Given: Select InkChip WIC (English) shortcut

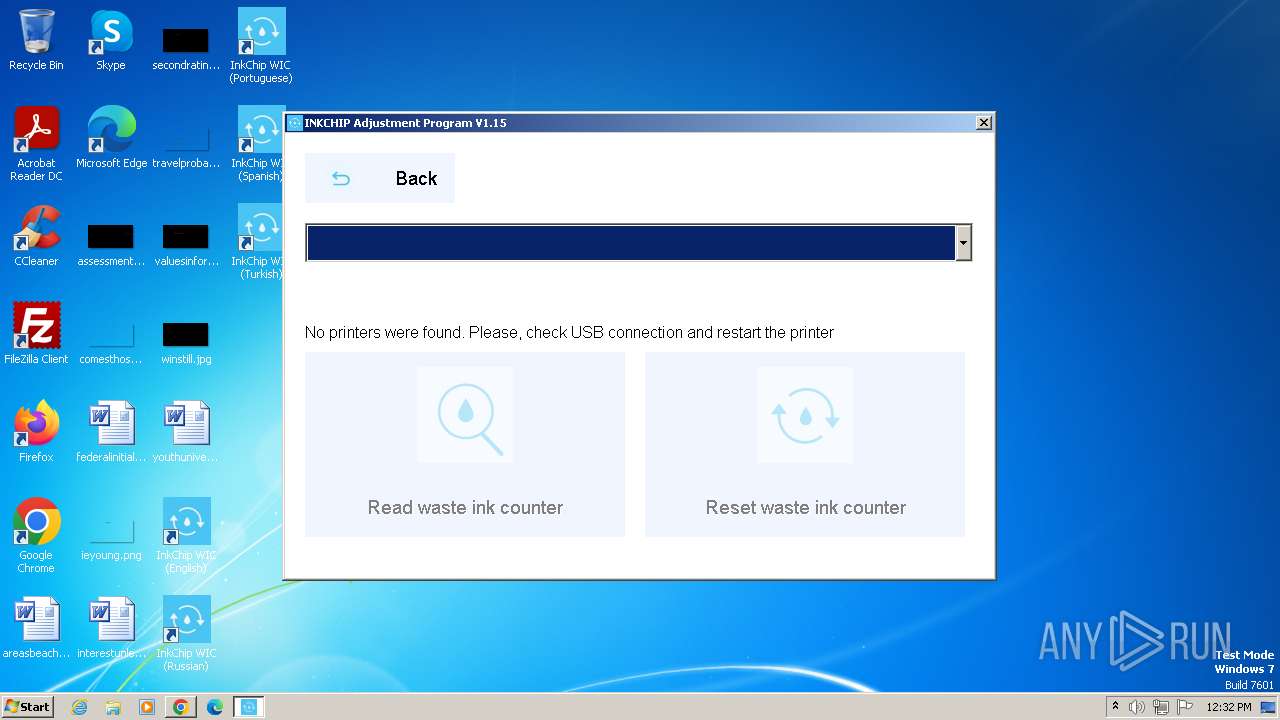Looking at the screenshot, I should click(186, 536).
